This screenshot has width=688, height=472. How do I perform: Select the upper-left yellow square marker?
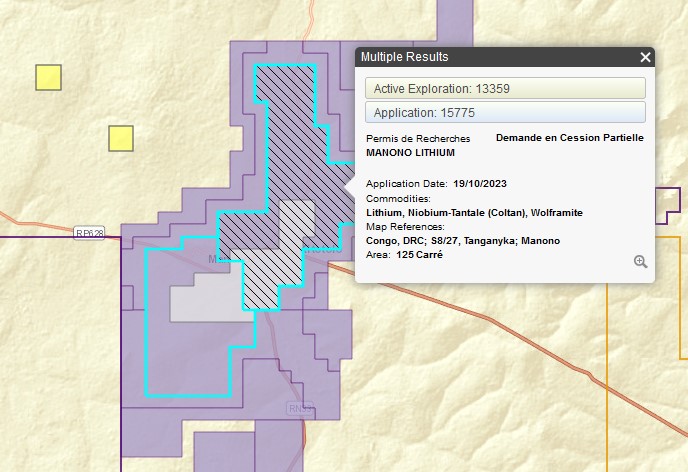click(x=48, y=77)
